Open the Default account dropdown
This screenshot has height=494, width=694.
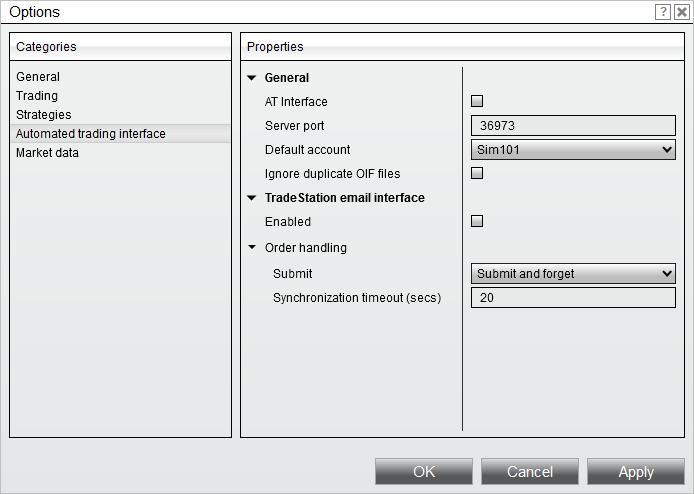click(x=573, y=150)
